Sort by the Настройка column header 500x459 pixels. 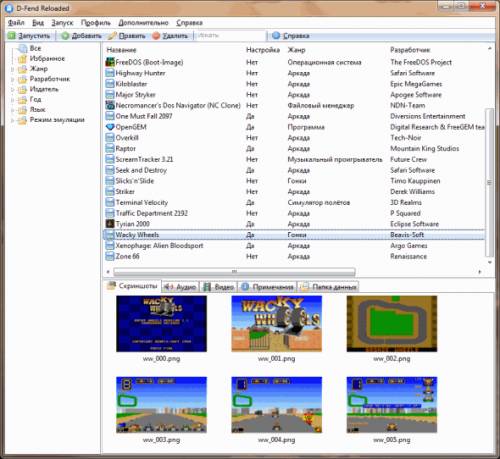(263, 50)
